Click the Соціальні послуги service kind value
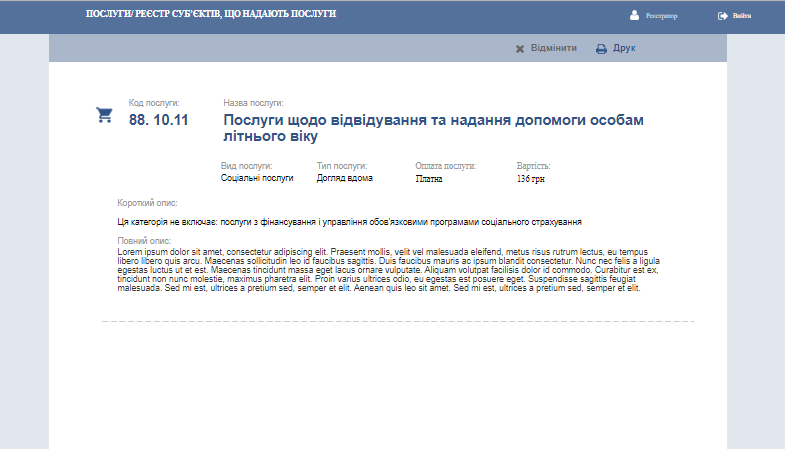The height and width of the screenshot is (449, 785). (257, 178)
